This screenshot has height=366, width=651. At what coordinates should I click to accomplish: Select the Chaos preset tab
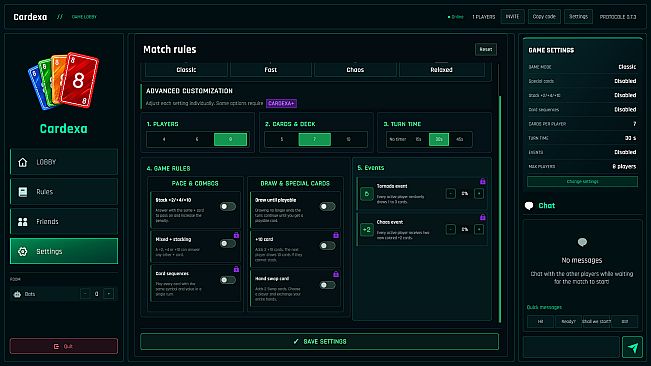click(x=355, y=70)
